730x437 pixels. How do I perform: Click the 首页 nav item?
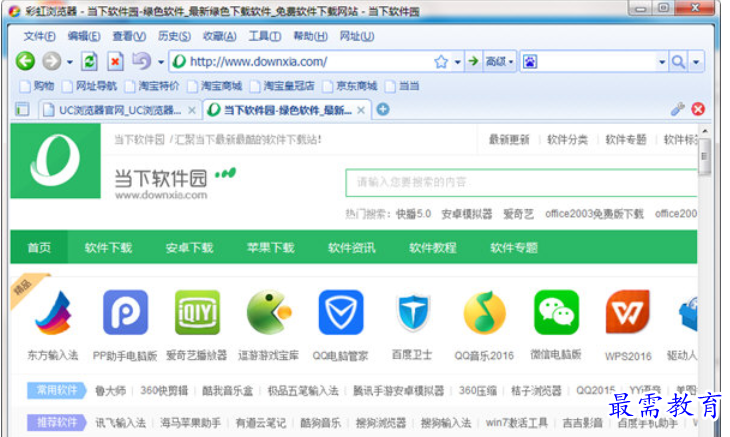tap(39, 248)
